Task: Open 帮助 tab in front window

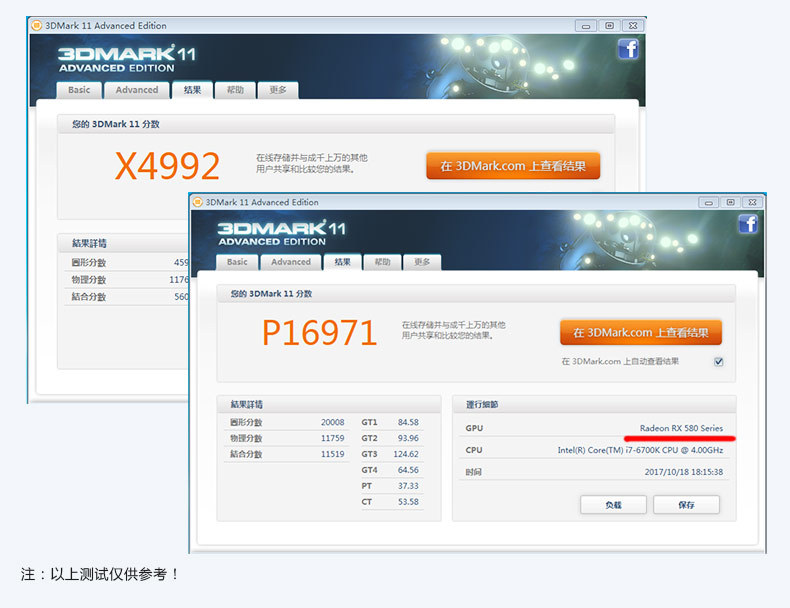Action: click(382, 262)
